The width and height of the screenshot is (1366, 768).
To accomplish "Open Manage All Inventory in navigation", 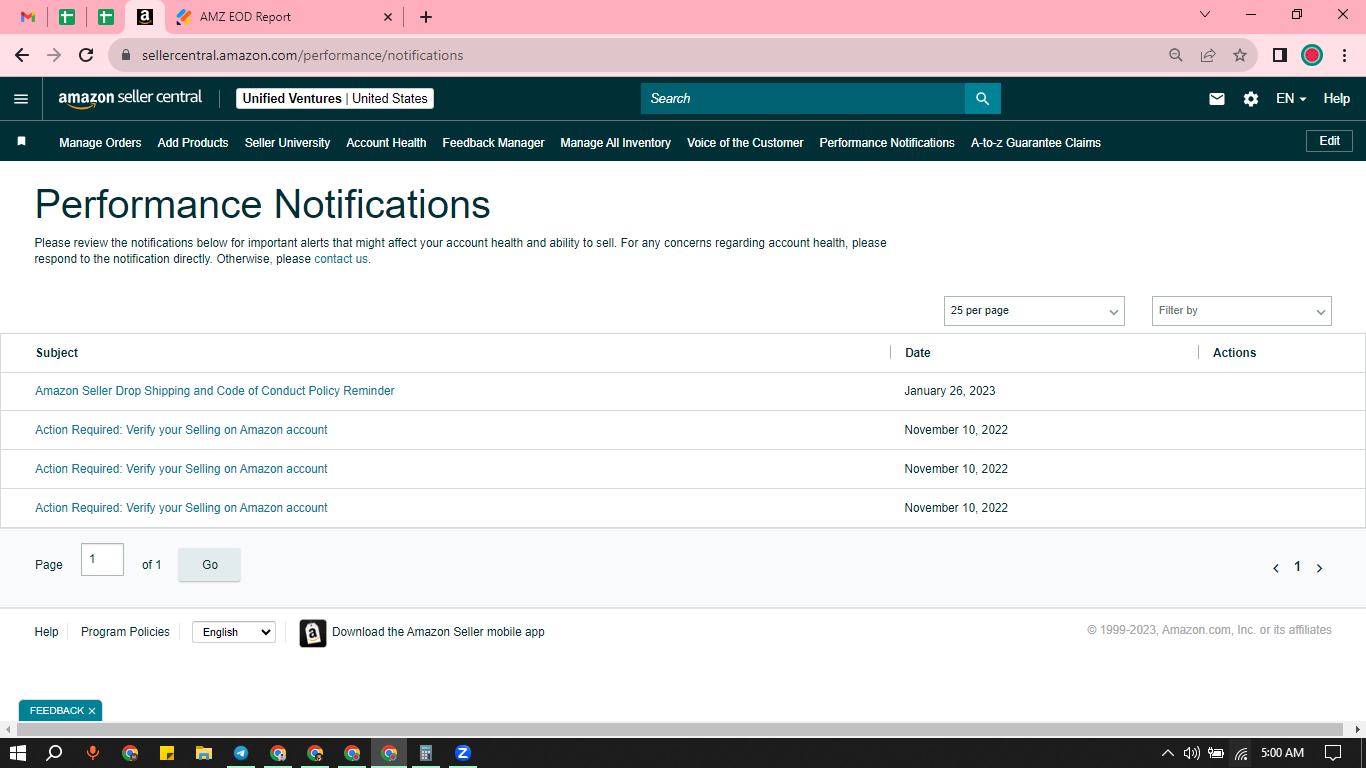I will click(x=615, y=143).
